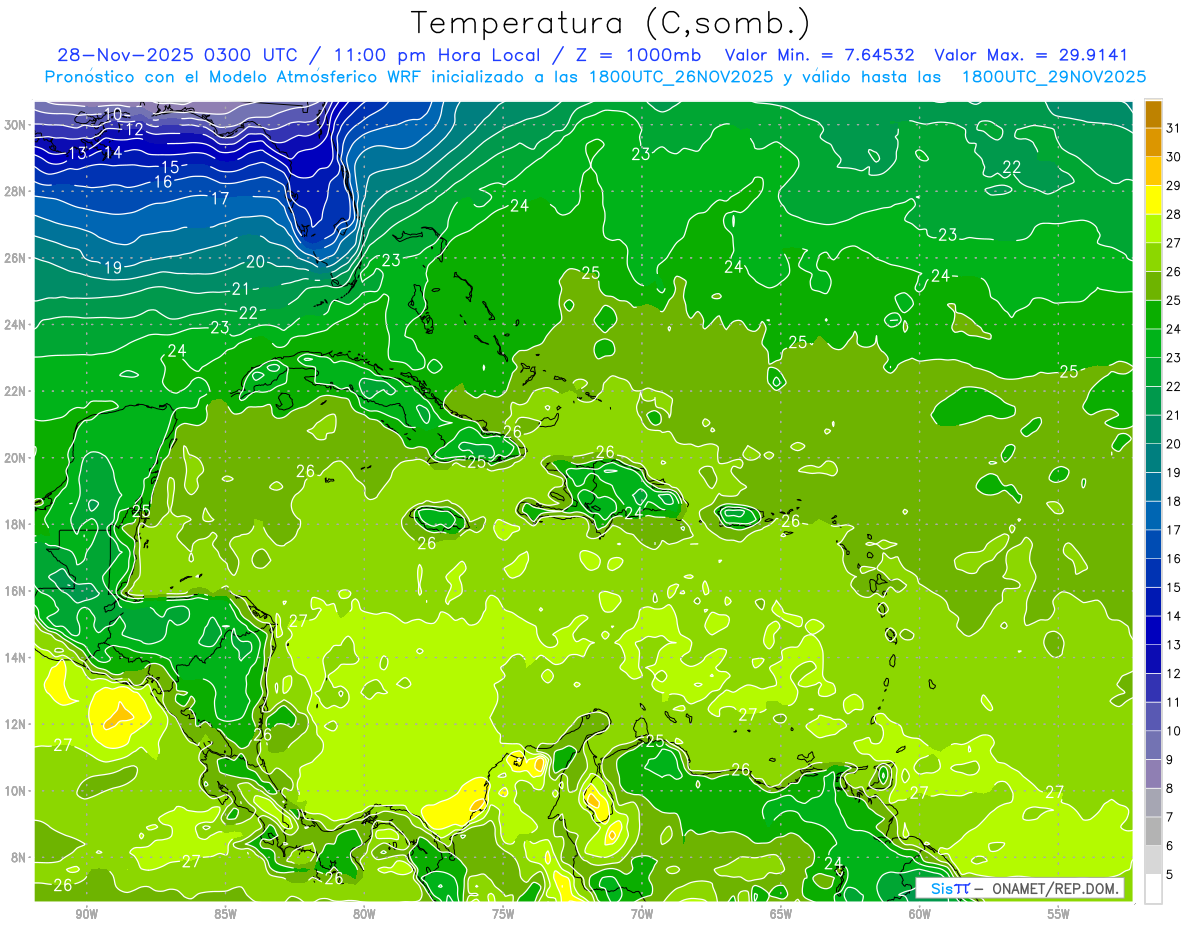Select the 26N latitude axis label
Image resolution: width=1200 pixels, height=927 pixels.
click(x=16, y=258)
